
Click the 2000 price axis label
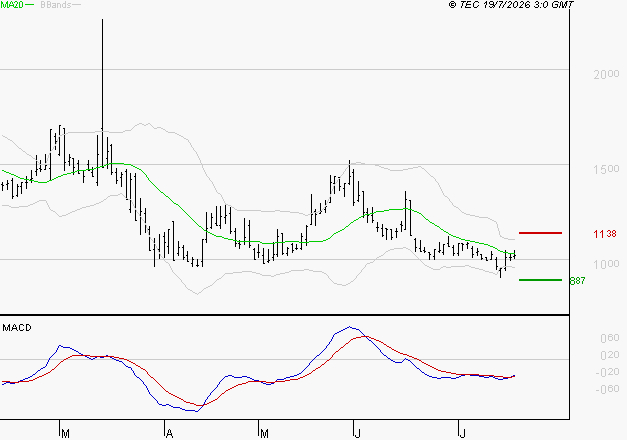[x=606, y=74]
